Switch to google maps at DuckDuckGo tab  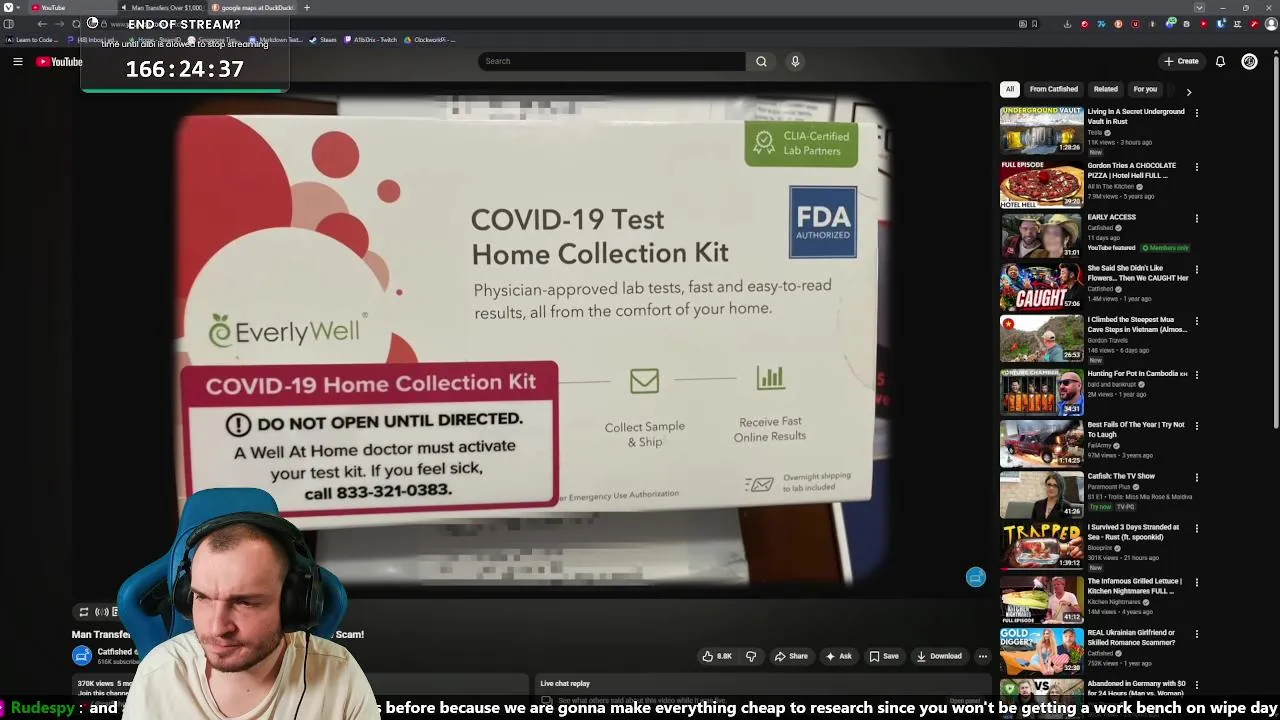[254, 8]
